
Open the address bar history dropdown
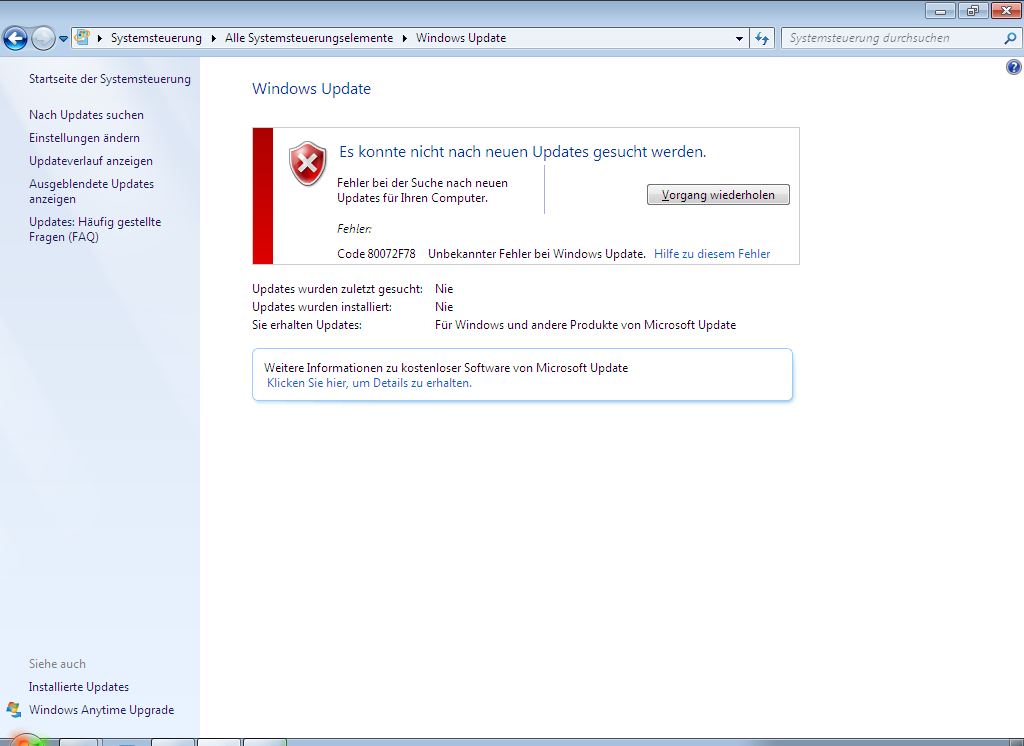(739, 39)
